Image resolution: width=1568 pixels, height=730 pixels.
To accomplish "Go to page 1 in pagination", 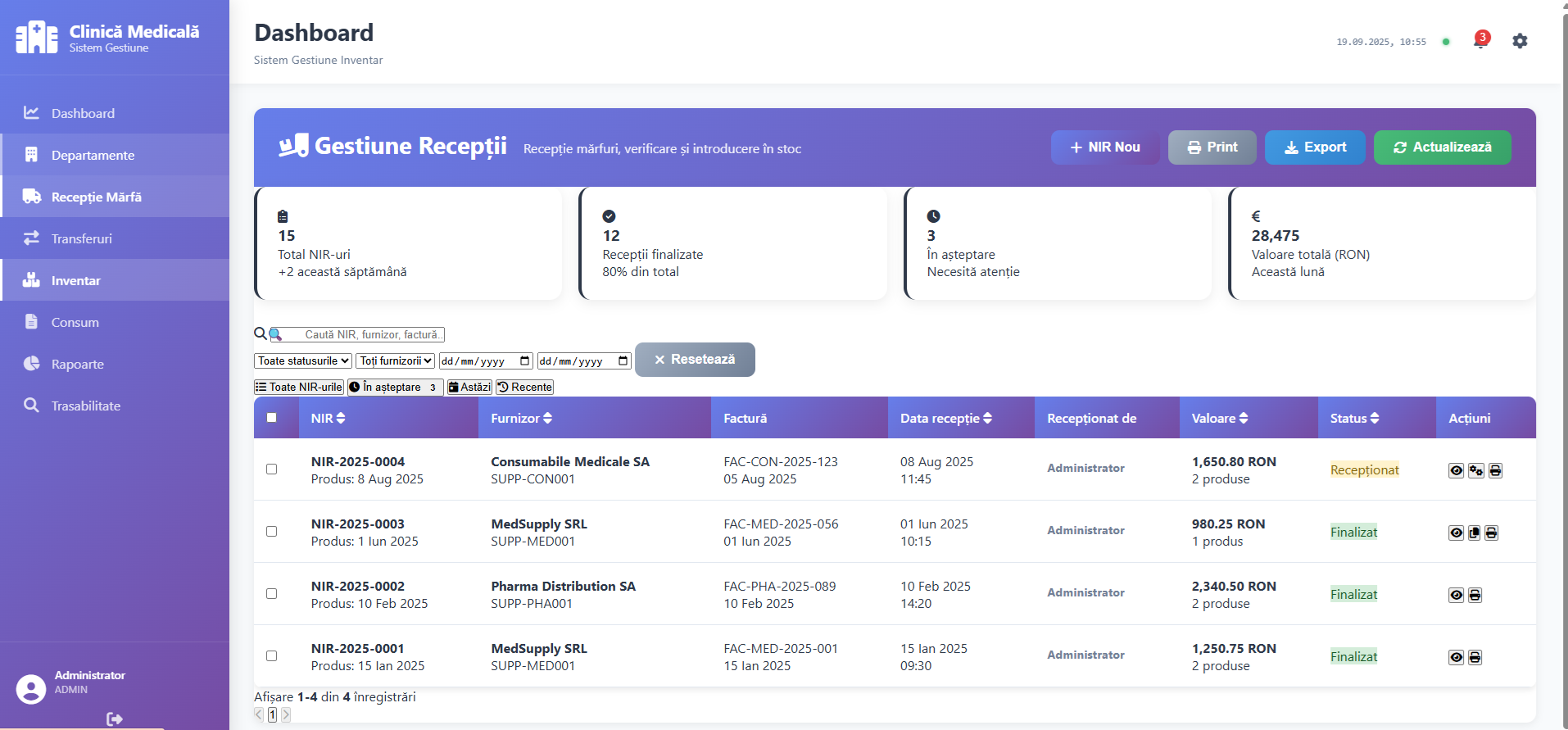I will coord(273,714).
